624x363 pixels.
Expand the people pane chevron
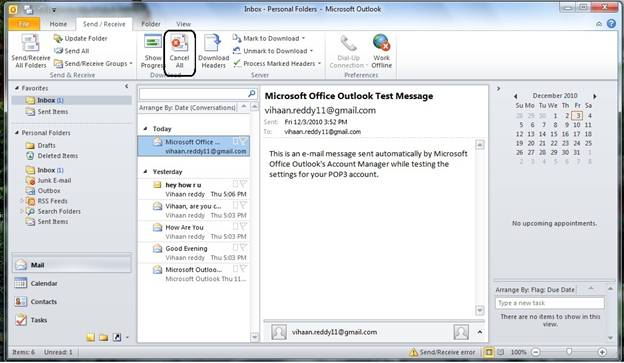pos(480,332)
